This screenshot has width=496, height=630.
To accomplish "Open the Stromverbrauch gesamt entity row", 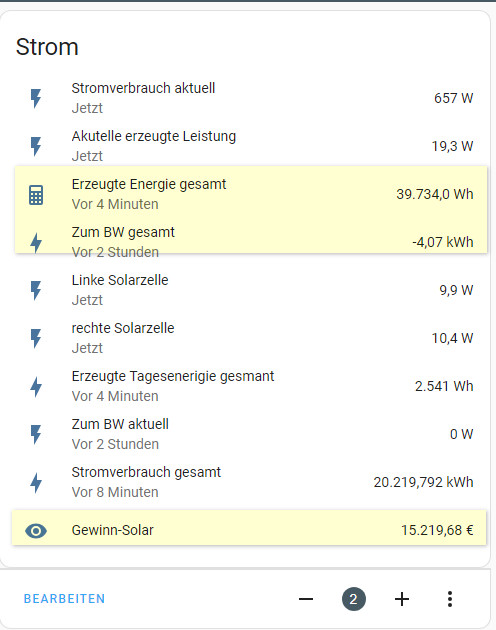I will tap(251, 482).
